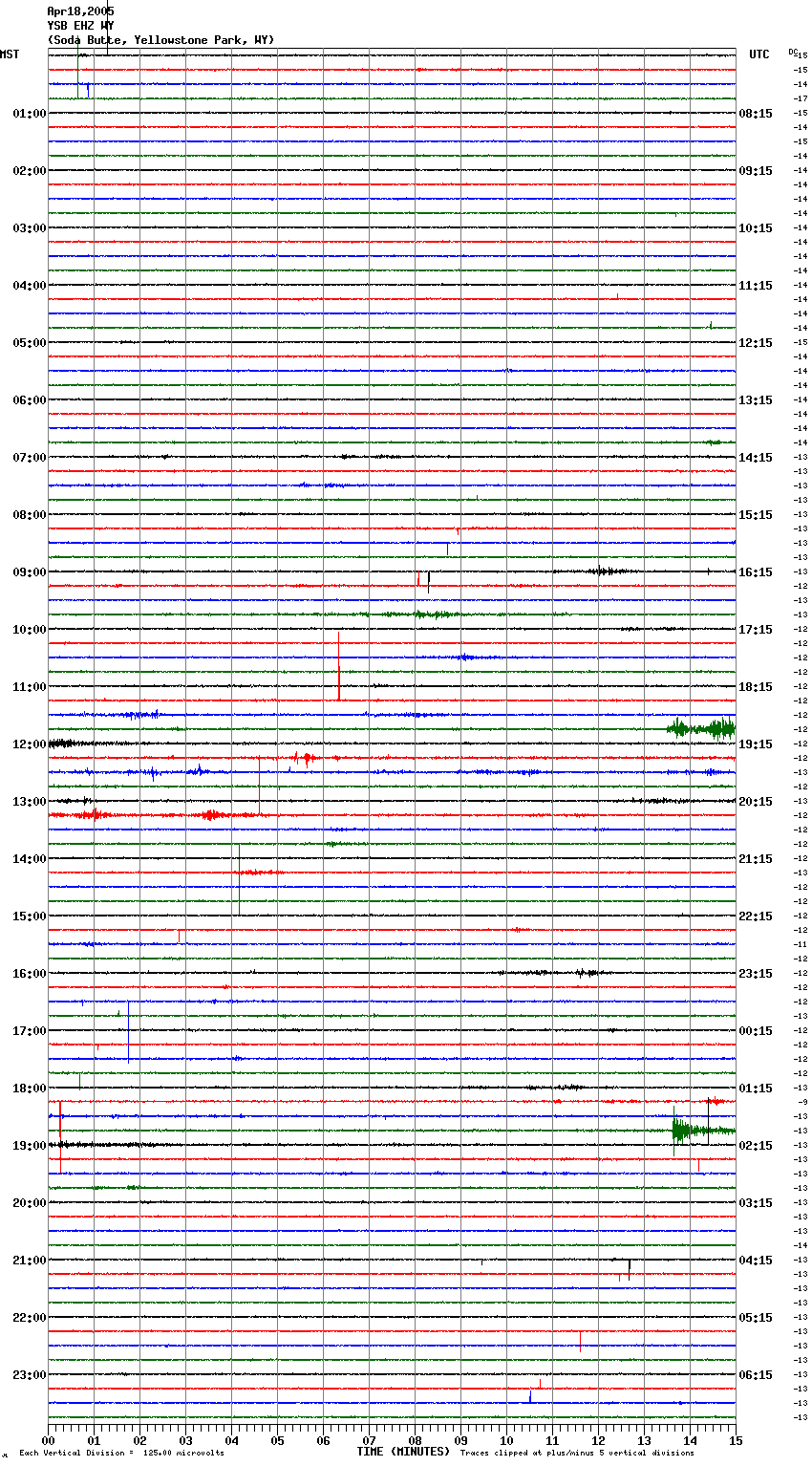Click the MST time zone label
The width and height of the screenshot is (812, 1466).
(10, 54)
